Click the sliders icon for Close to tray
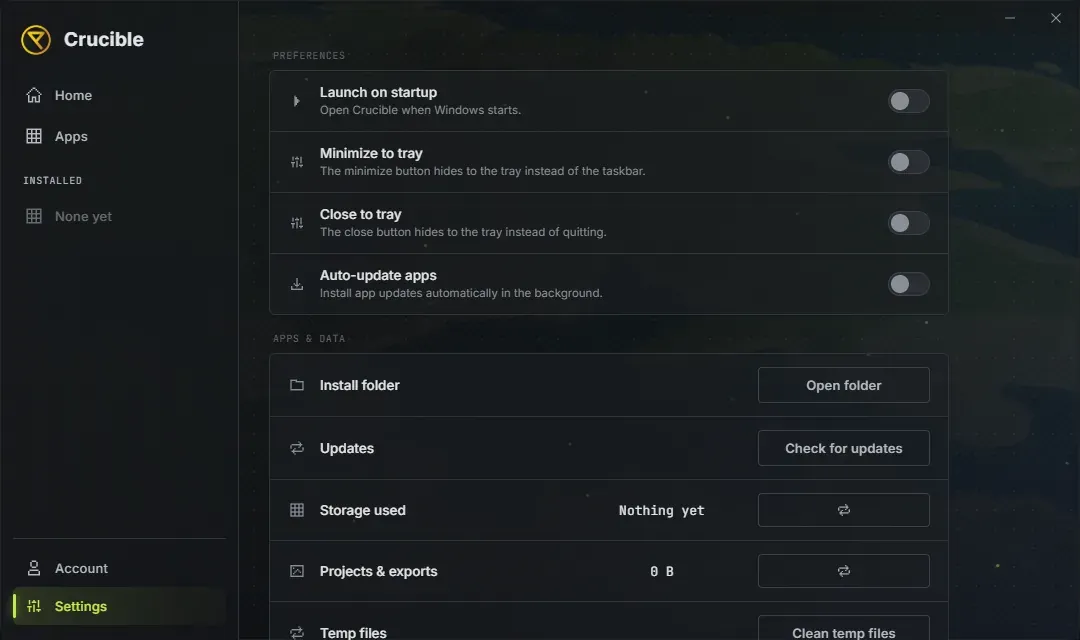Viewport: 1080px width, 640px height. point(297,223)
